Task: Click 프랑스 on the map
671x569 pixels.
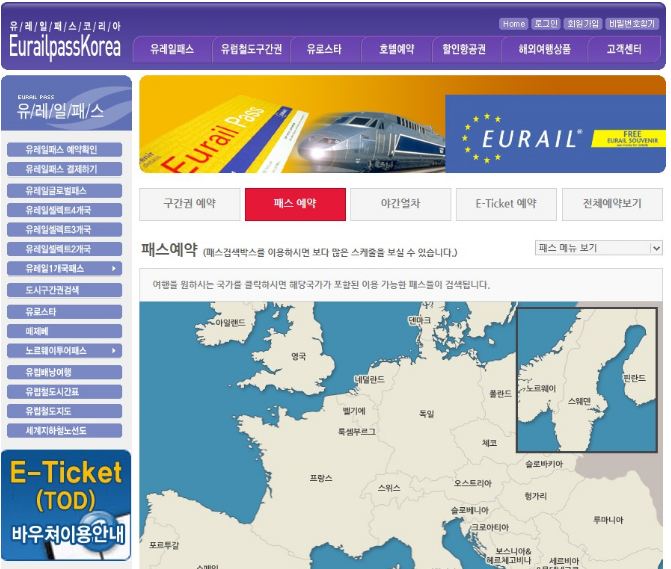Action: 321,478
